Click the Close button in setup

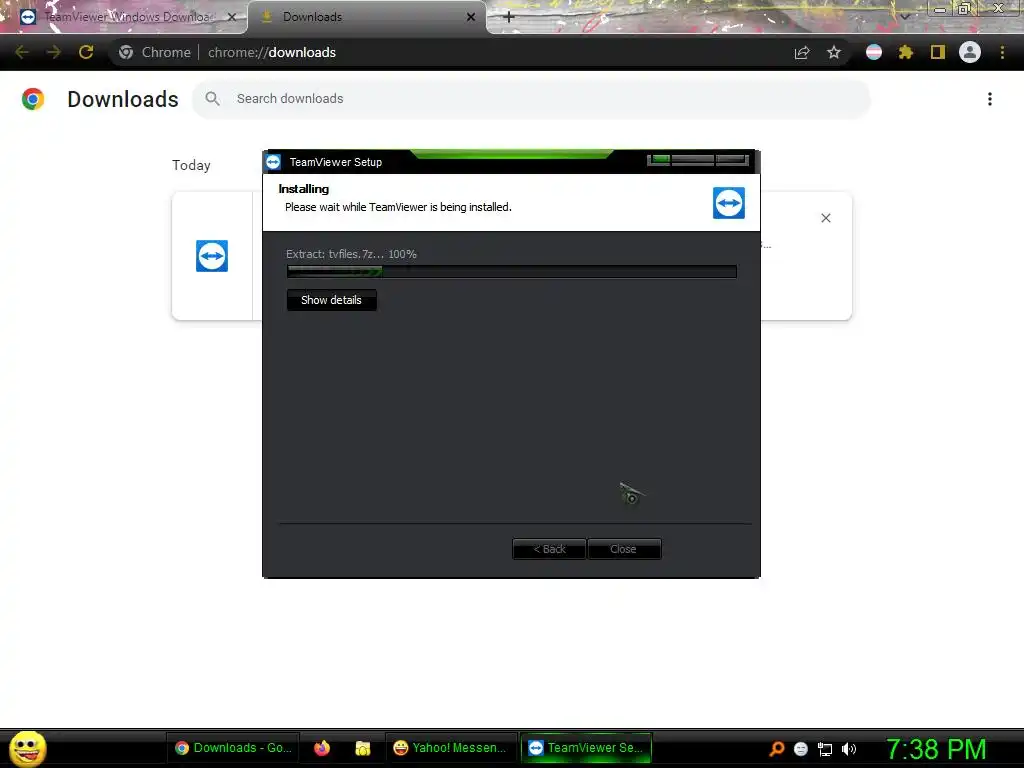(x=624, y=549)
